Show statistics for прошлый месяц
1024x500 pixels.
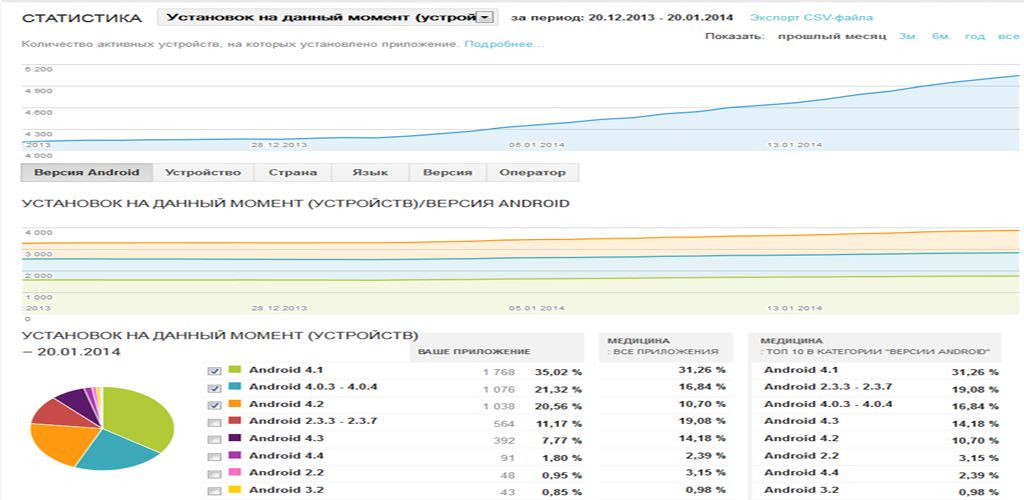[x=826, y=36]
